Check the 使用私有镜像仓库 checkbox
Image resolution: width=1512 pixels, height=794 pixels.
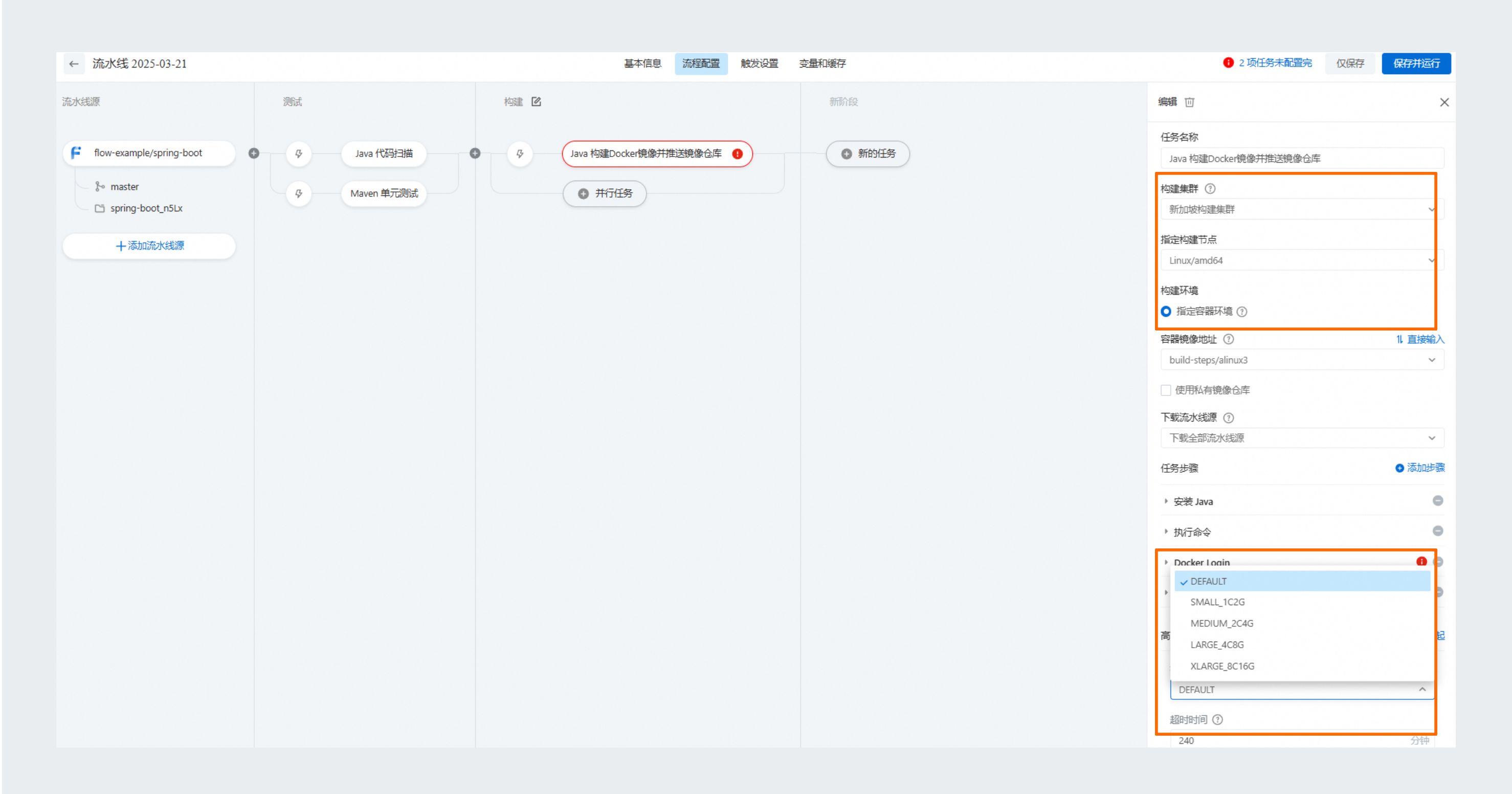point(1166,390)
